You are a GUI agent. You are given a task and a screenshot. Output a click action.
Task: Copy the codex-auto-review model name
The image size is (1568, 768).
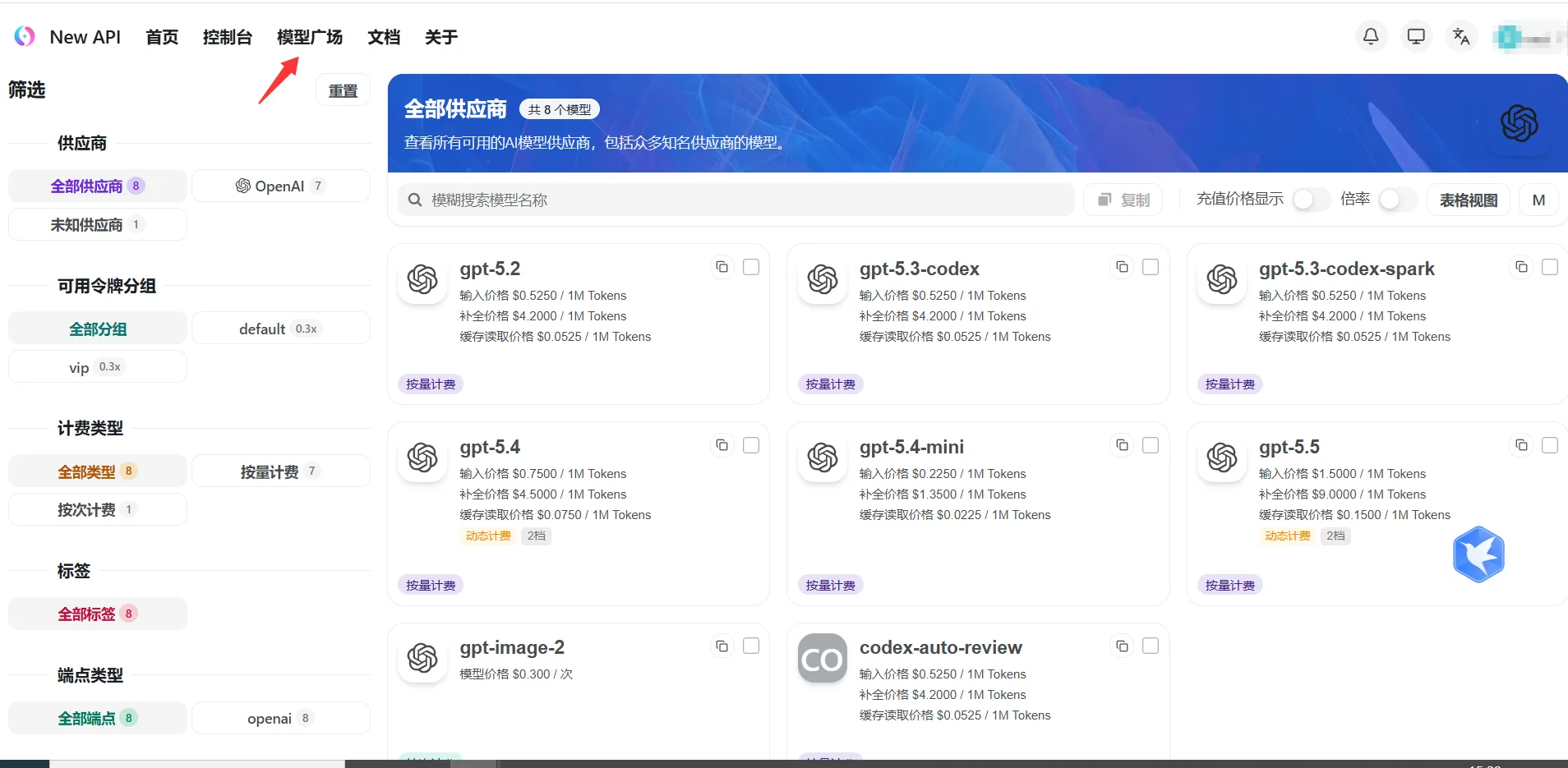click(x=1122, y=646)
